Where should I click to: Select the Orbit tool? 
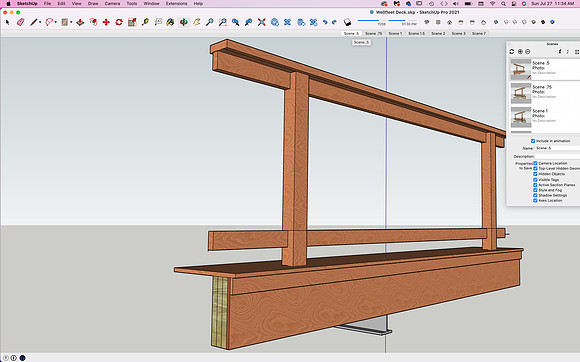[183, 23]
